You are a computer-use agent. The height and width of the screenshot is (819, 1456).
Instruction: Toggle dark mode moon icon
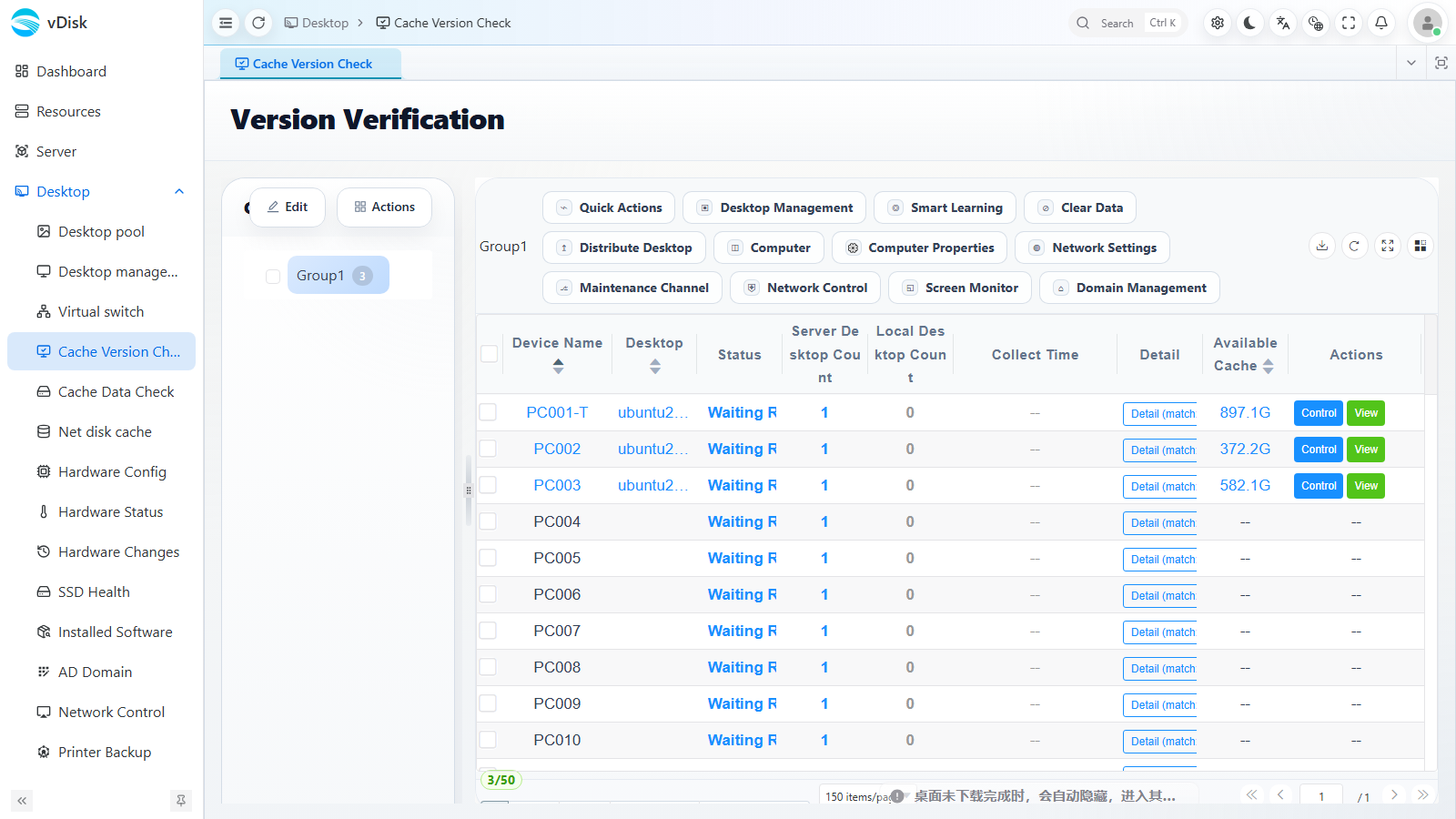pyautogui.click(x=1249, y=23)
